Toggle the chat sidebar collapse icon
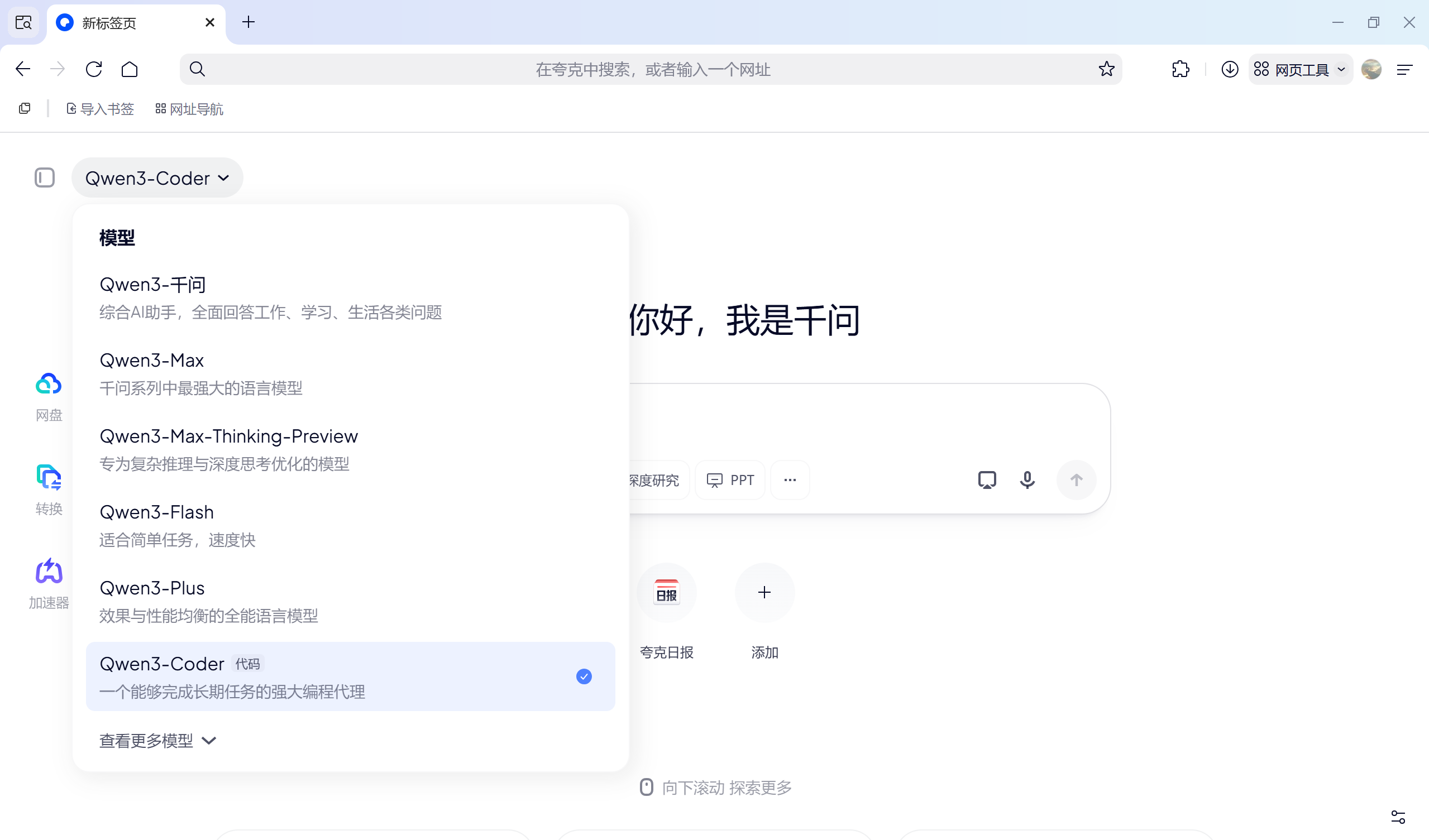Screen dimensions: 1429x840 (x=44, y=177)
